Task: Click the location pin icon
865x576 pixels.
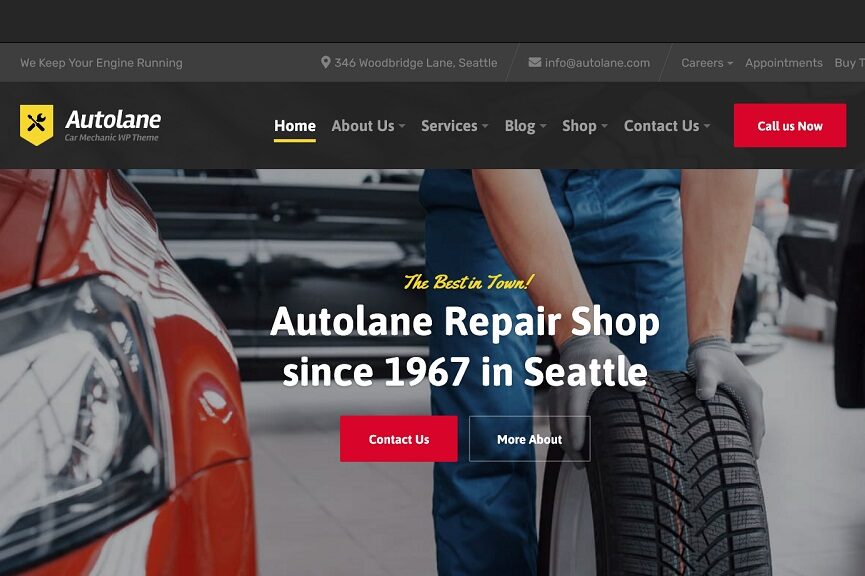Action: [325, 62]
